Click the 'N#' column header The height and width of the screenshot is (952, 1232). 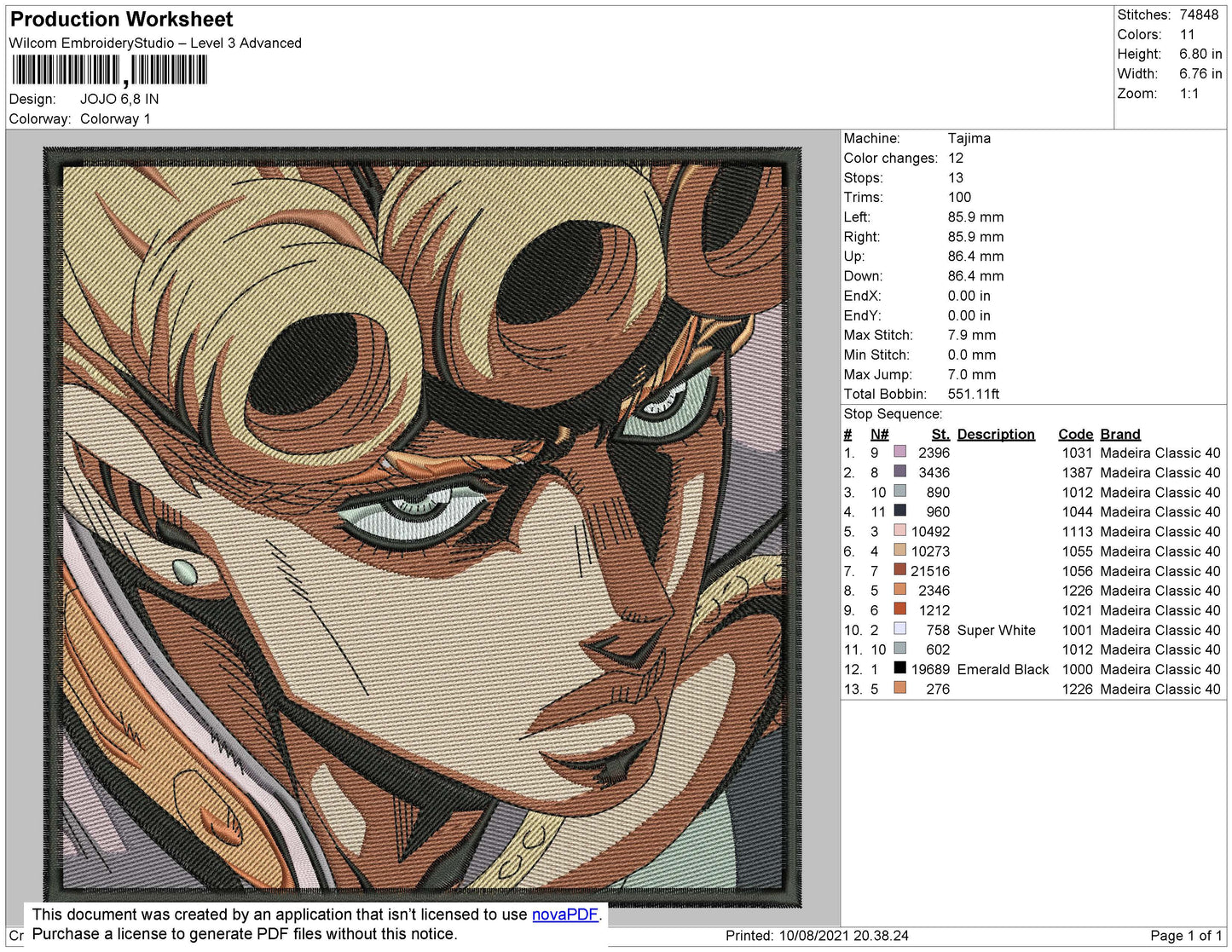click(x=879, y=434)
